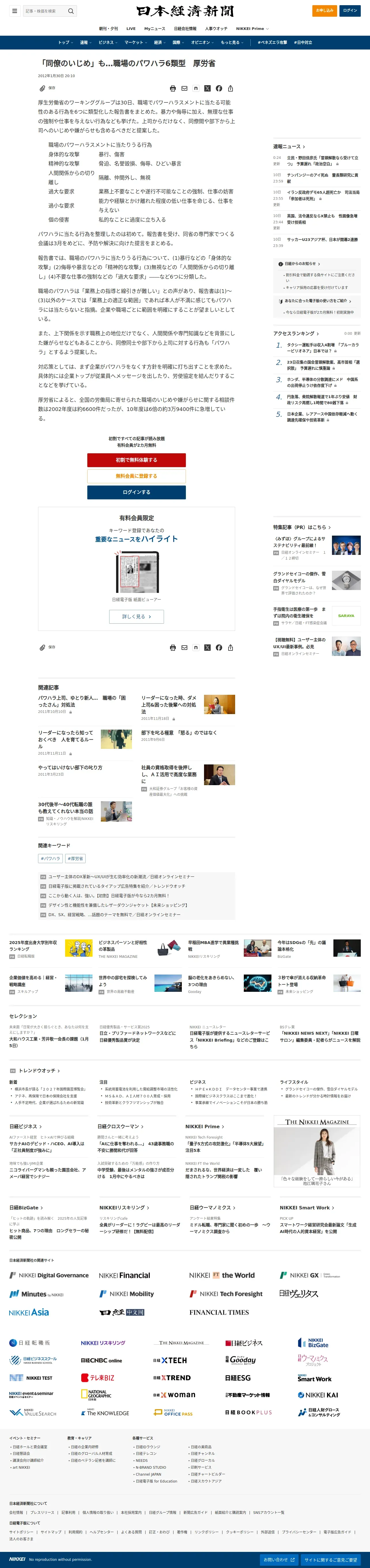
Task: Select 朝刊・夕刊 in the top menu
Action: coord(109,28)
